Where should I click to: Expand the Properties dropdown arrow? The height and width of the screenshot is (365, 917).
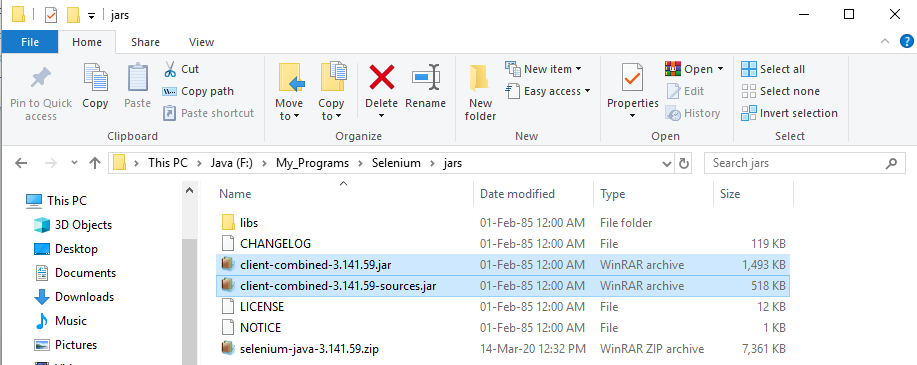[x=633, y=116]
